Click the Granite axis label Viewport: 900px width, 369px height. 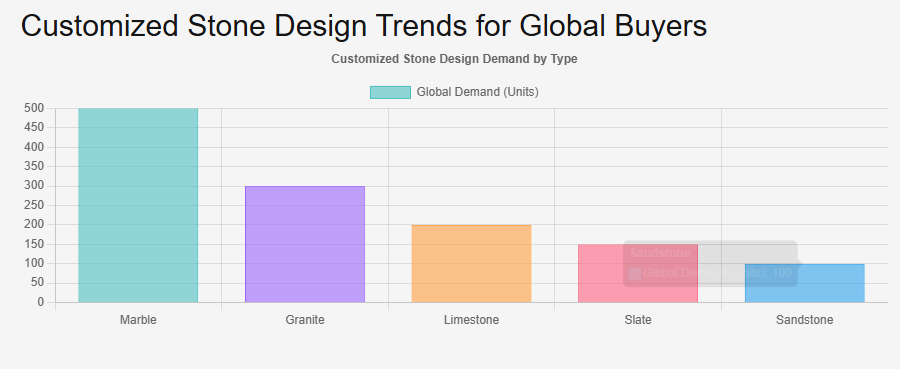(305, 320)
